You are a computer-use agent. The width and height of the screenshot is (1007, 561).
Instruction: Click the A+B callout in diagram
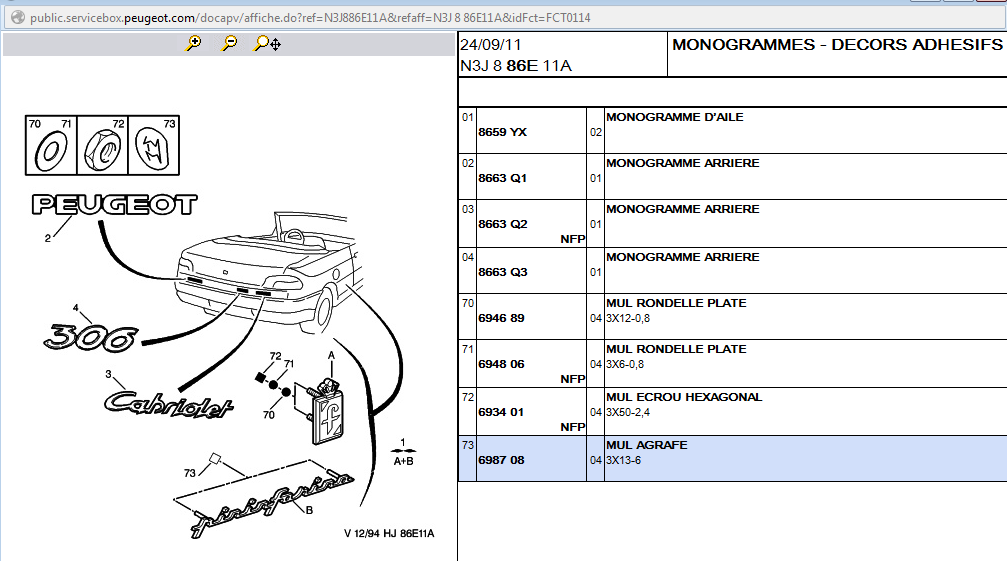403,462
